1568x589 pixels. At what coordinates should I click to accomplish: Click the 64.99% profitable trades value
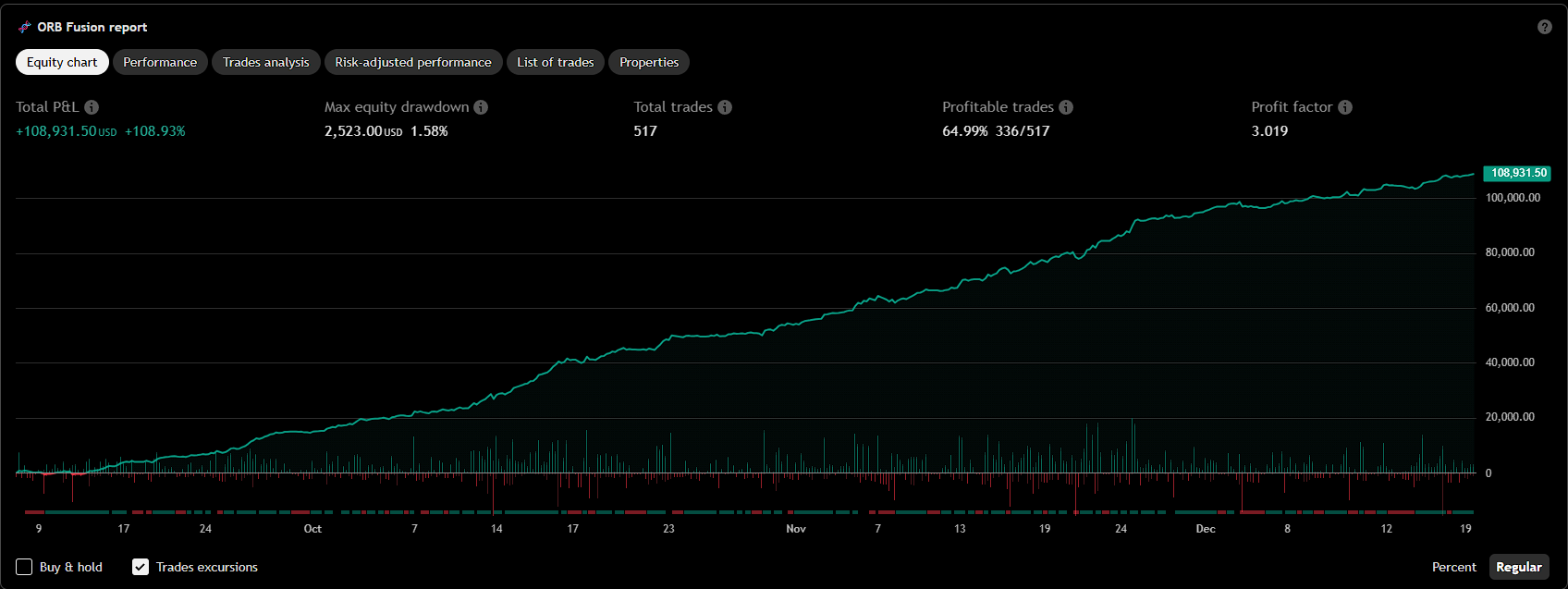(x=965, y=131)
